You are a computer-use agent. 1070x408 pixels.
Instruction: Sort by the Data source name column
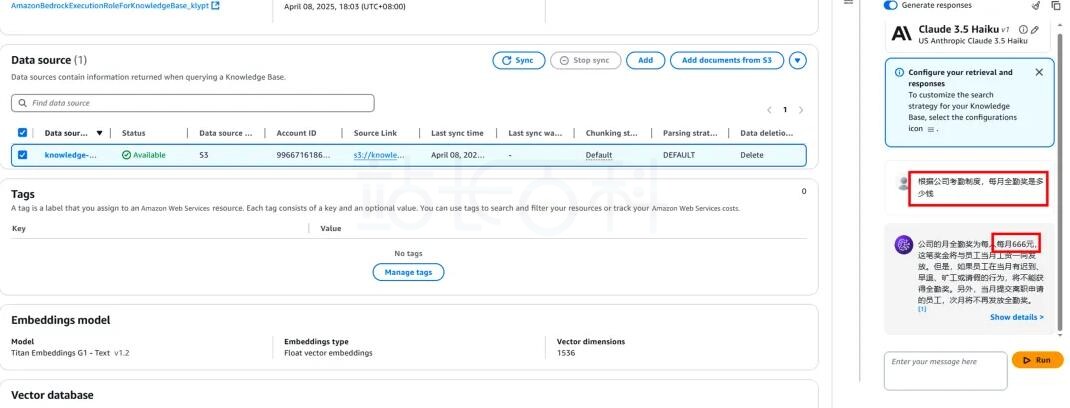pyautogui.click(x=99, y=133)
